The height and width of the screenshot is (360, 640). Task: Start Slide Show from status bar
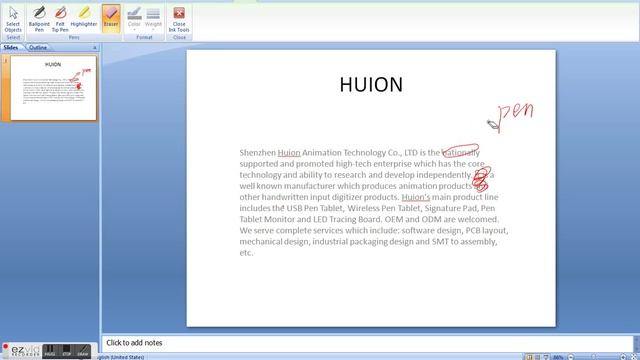coord(546,358)
